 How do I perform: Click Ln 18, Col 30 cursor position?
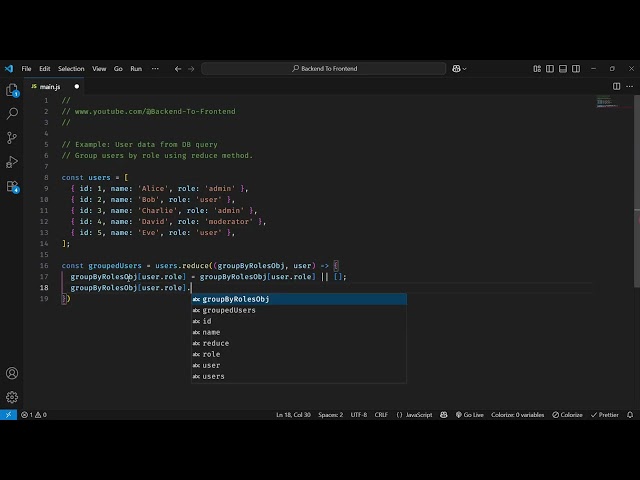tap(293, 415)
